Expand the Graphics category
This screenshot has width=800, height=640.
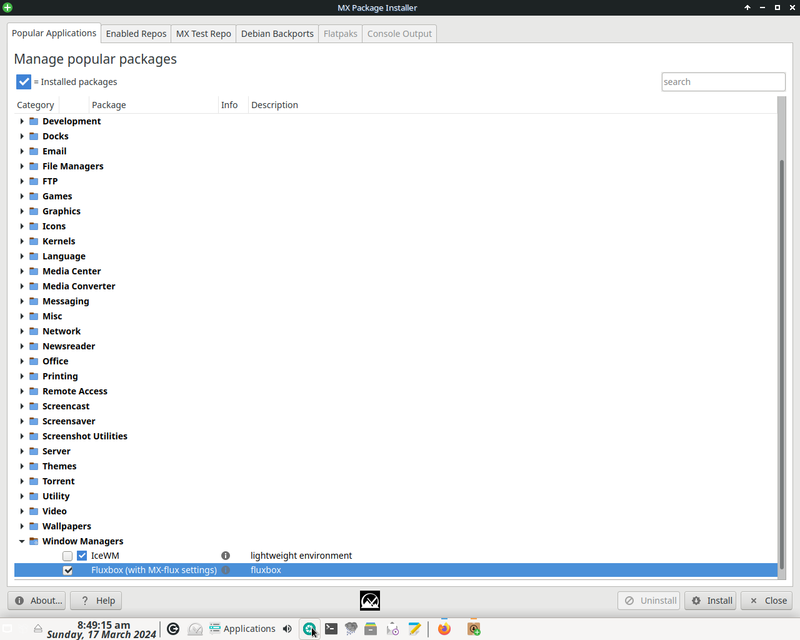click(x=21, y=211)
